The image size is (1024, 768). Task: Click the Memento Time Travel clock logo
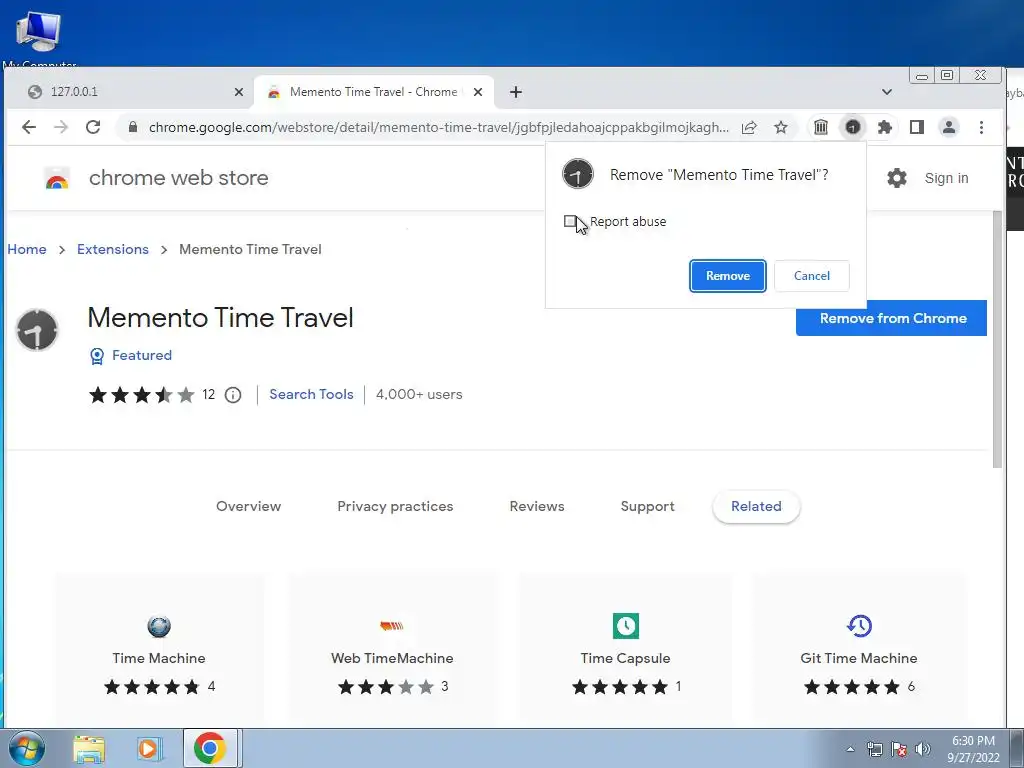(x=37, y=330)
